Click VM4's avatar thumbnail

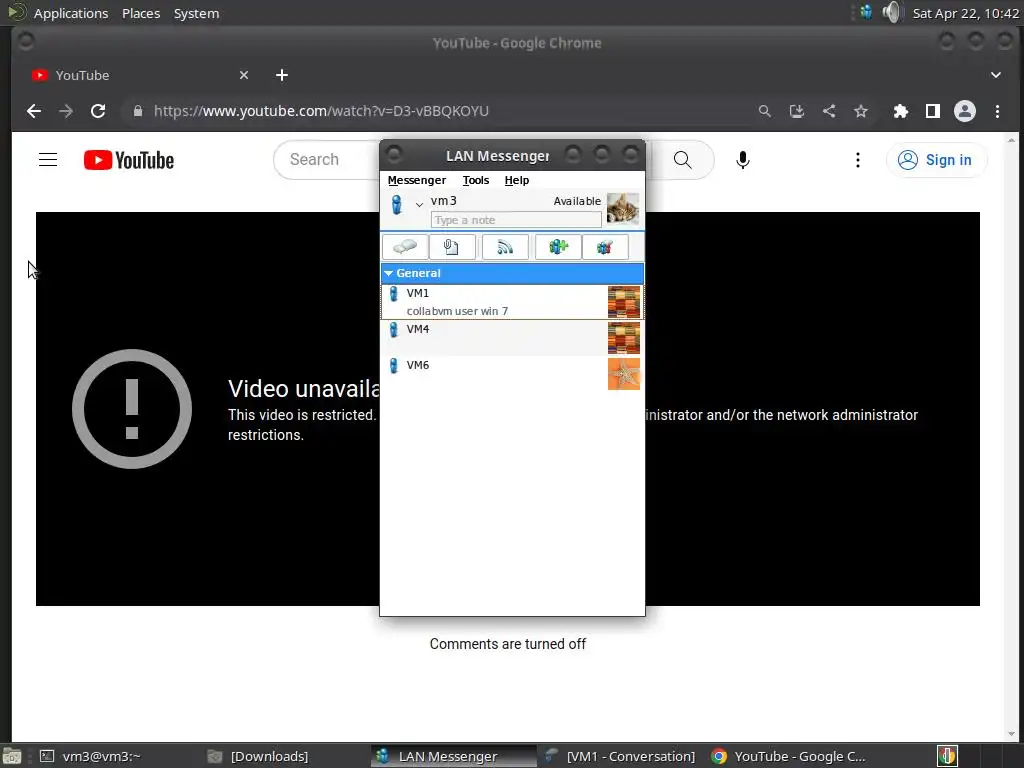click(x=624, y=338)
